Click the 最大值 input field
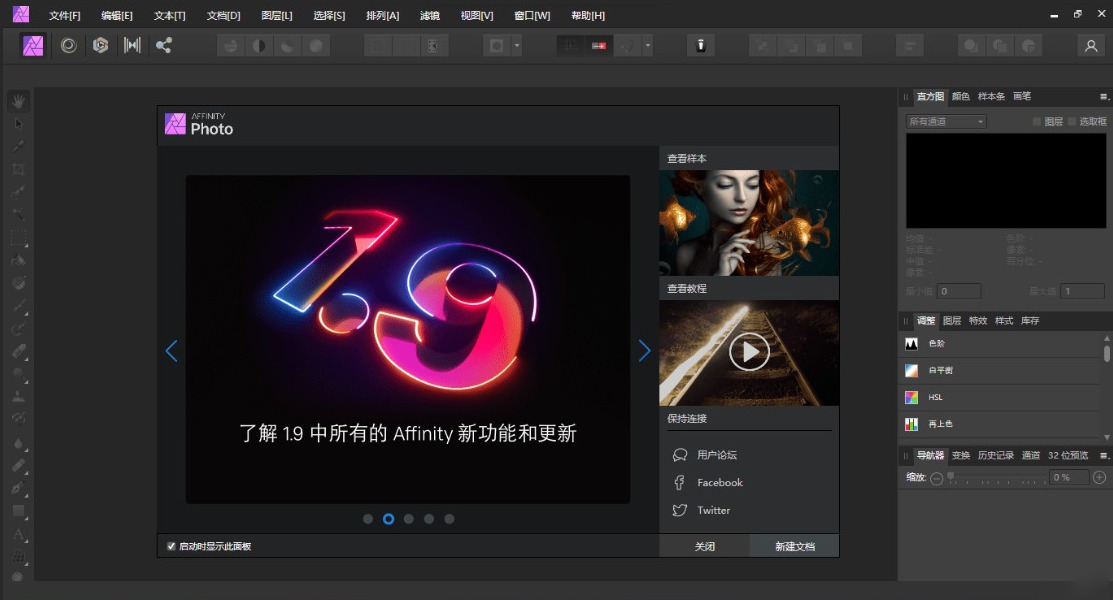The image size is (1113, 600). pos(1082,291)
